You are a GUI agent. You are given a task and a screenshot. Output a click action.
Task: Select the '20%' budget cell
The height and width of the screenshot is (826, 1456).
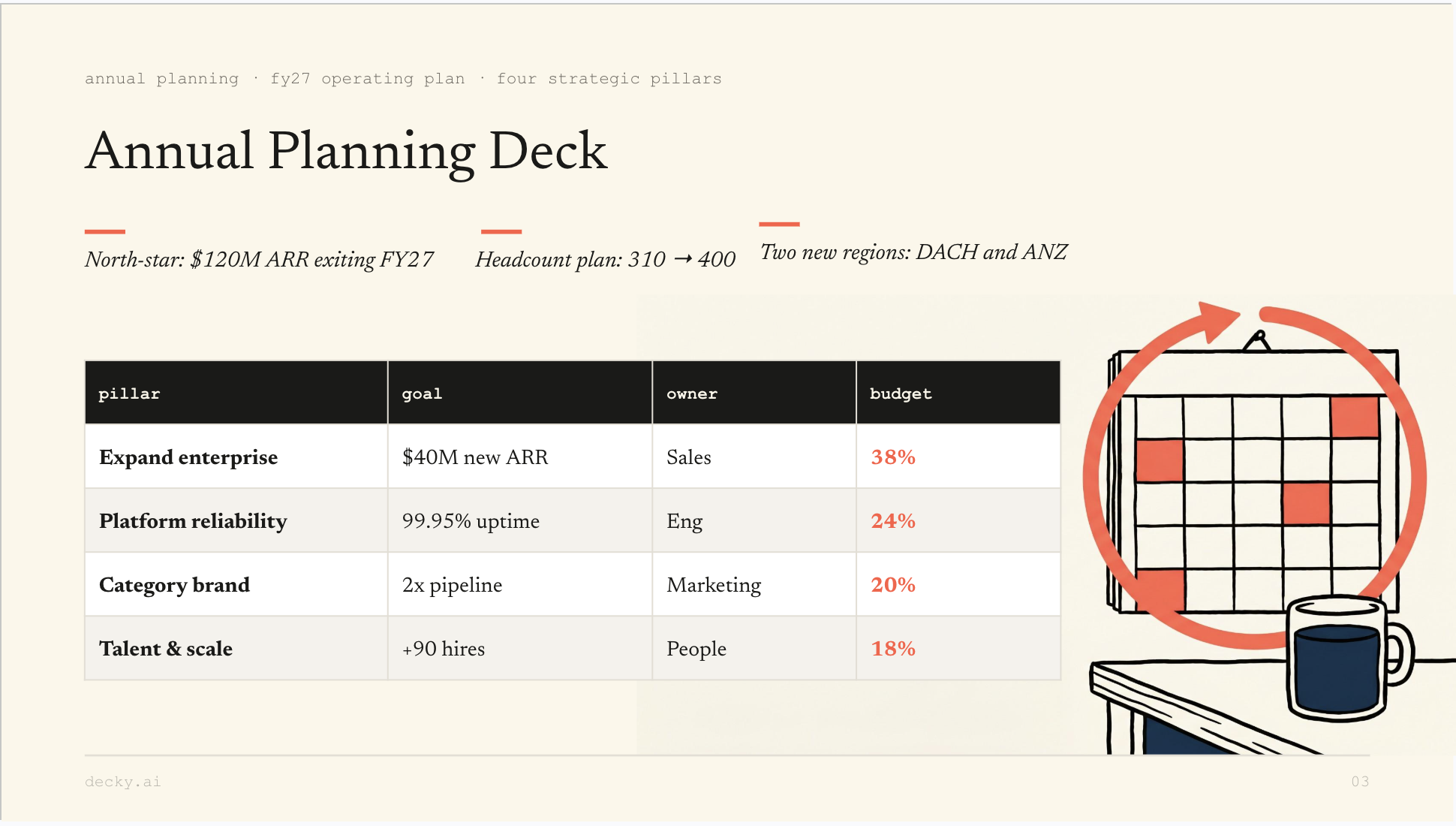click(x=958, y=584)
